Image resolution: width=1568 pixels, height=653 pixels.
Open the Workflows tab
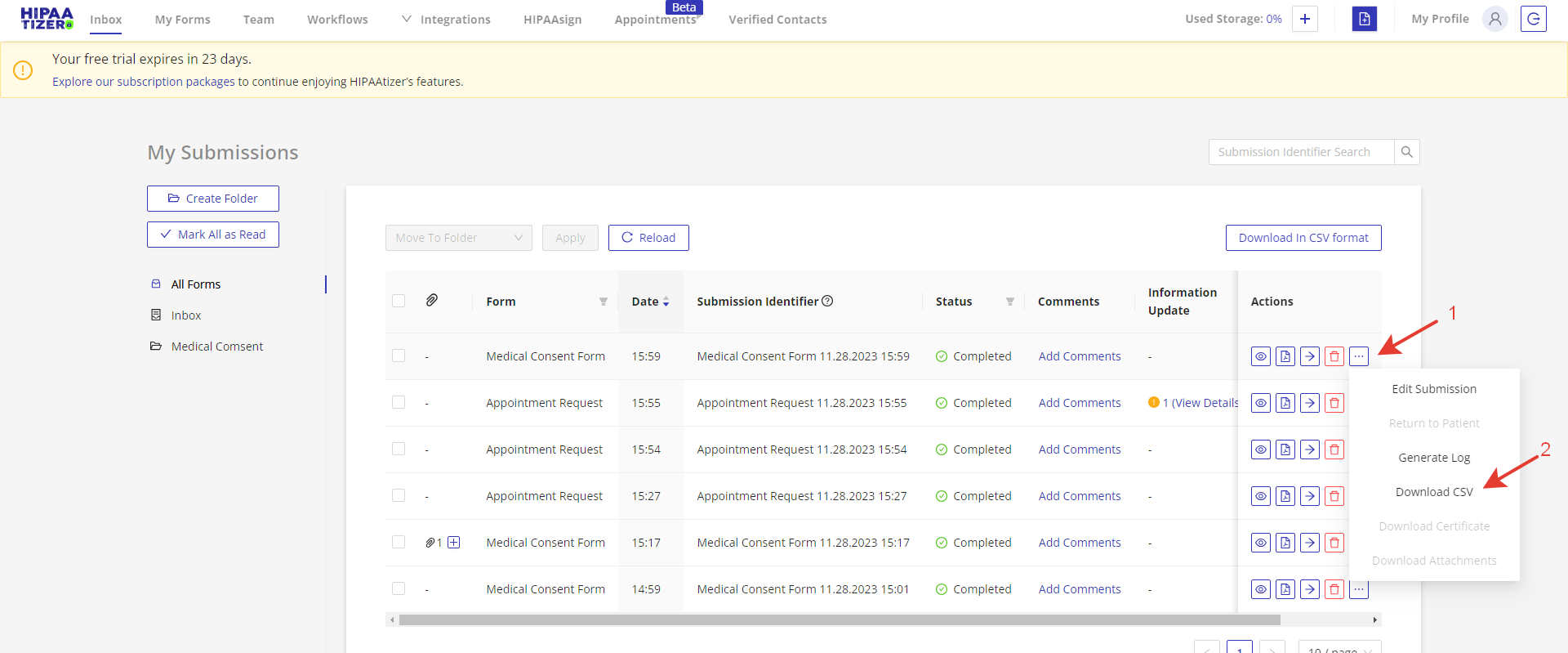click(337, 20)
